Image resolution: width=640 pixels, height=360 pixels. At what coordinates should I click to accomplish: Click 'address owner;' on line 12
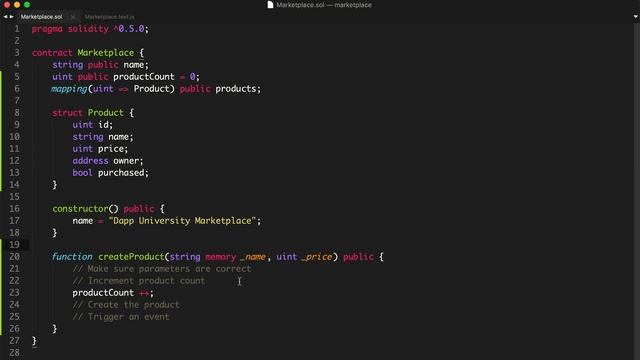108,161
